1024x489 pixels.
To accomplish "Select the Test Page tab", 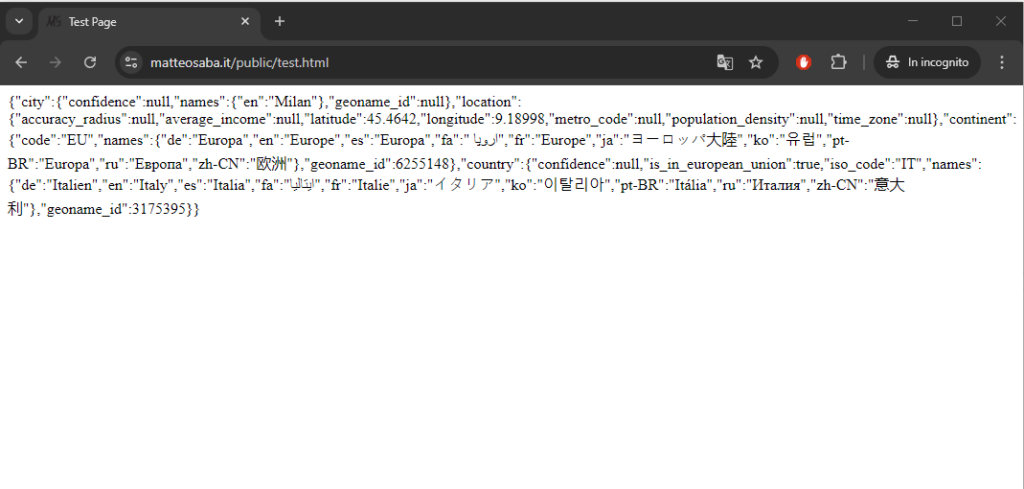I will pos(140,21).
